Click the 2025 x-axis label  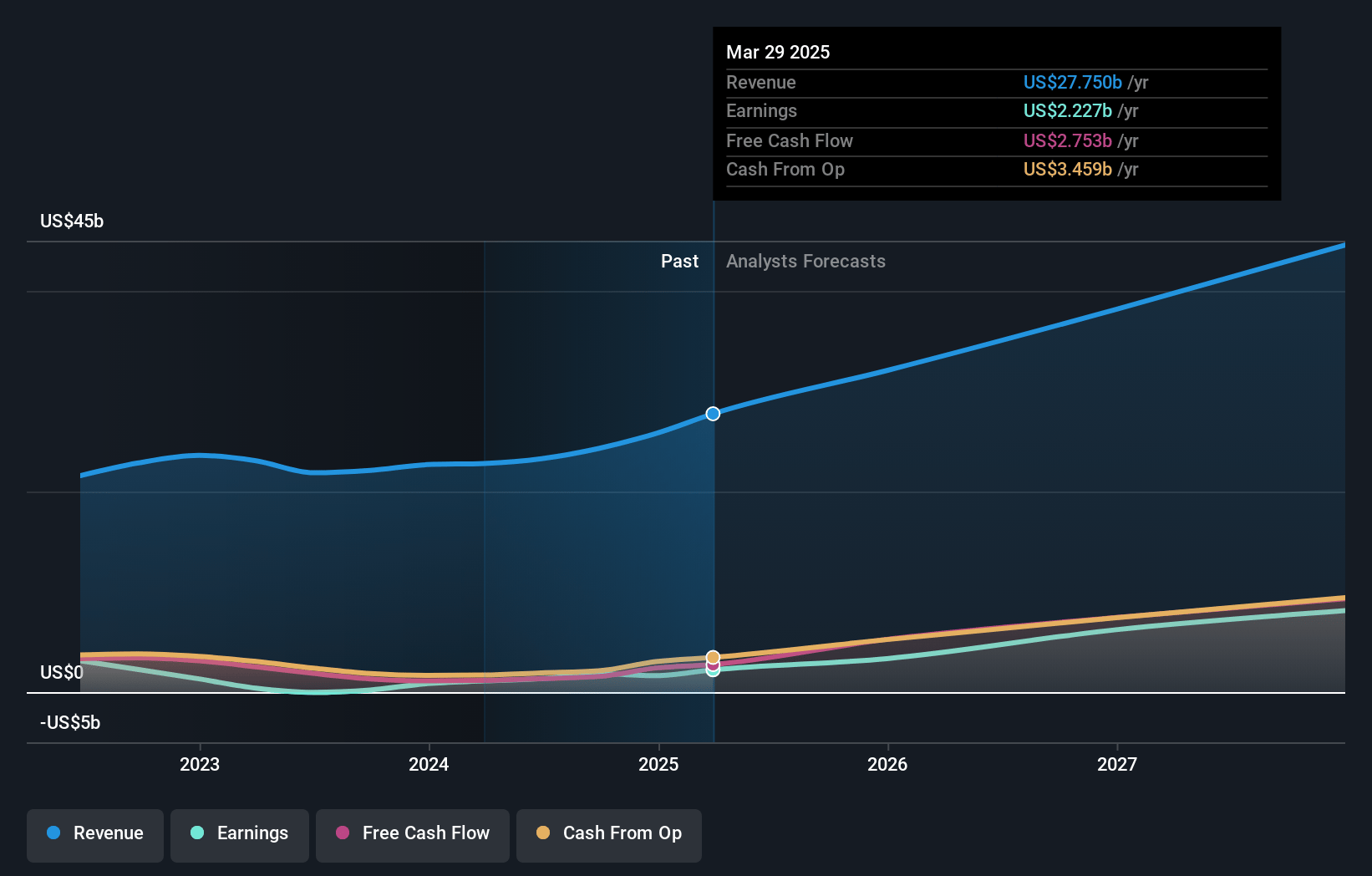tap(658, 764)
